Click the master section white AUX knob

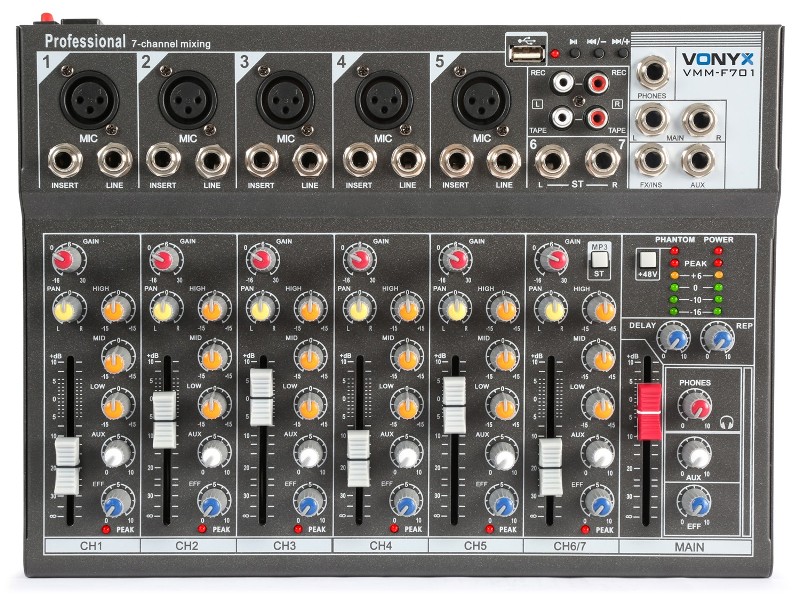(x=695, y=456)
